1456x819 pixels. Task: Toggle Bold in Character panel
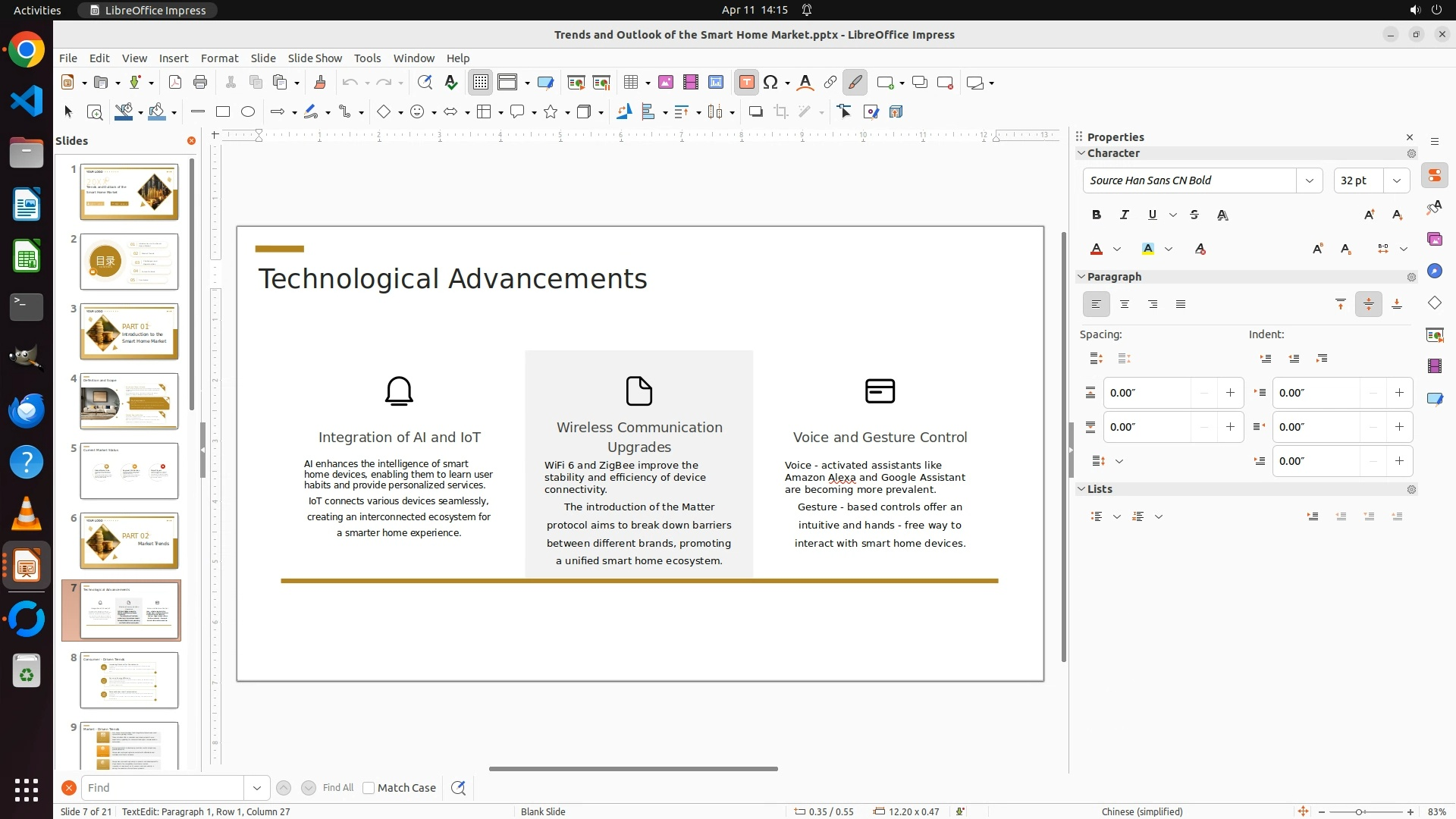[1096, 215]
